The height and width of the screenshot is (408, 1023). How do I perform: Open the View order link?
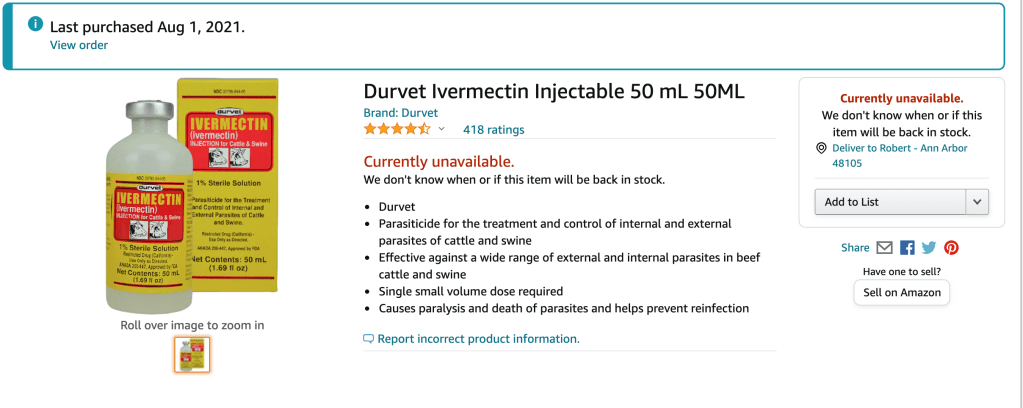pyautogui.click(x=79, y=45)
